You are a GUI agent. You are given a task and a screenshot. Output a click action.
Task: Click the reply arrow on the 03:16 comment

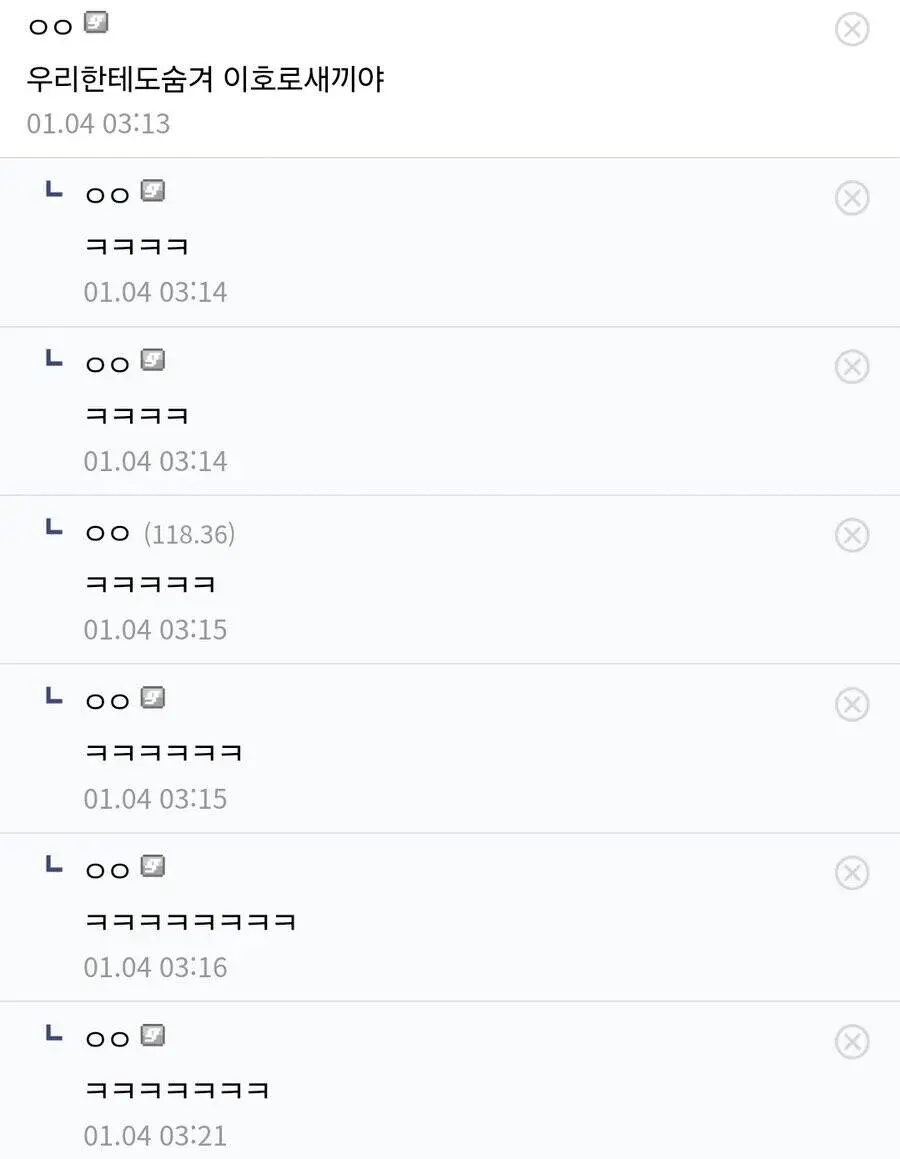coord(54,865)
